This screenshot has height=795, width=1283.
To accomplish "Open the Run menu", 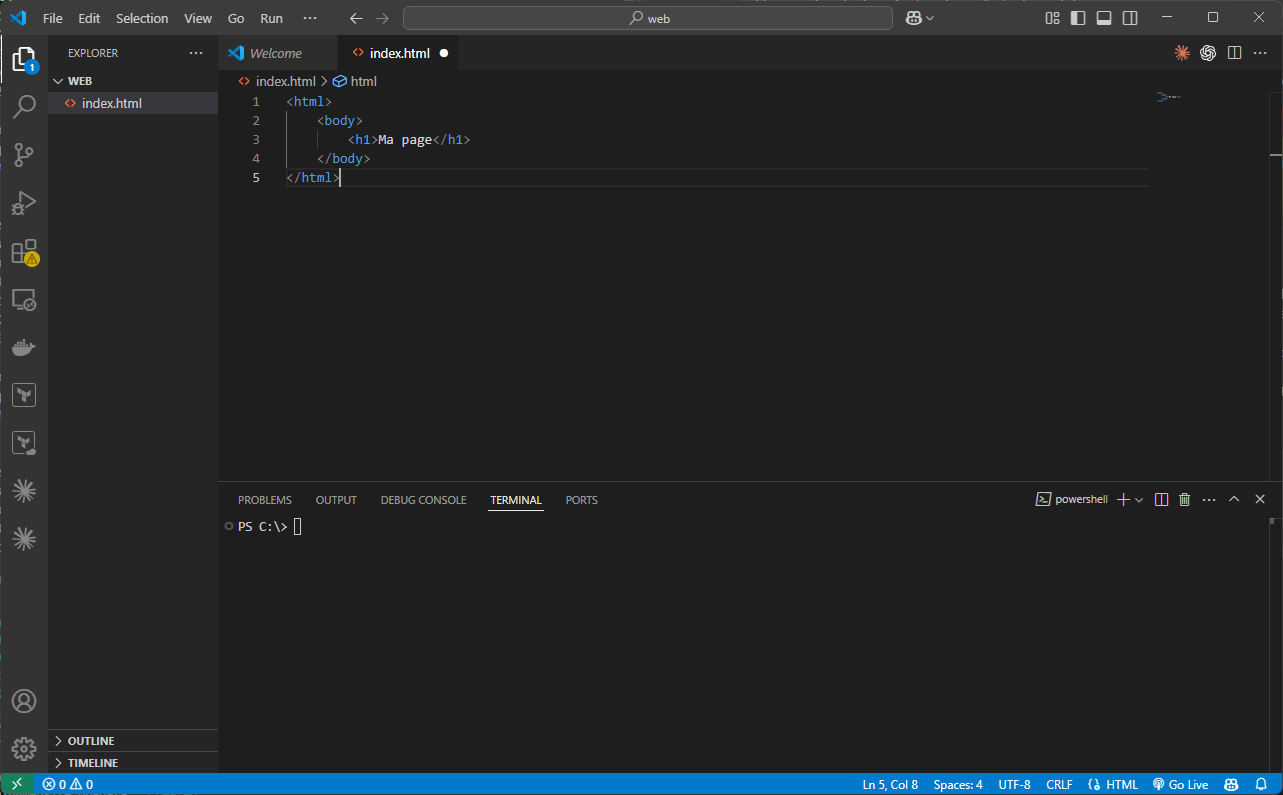I will (271, 18).
